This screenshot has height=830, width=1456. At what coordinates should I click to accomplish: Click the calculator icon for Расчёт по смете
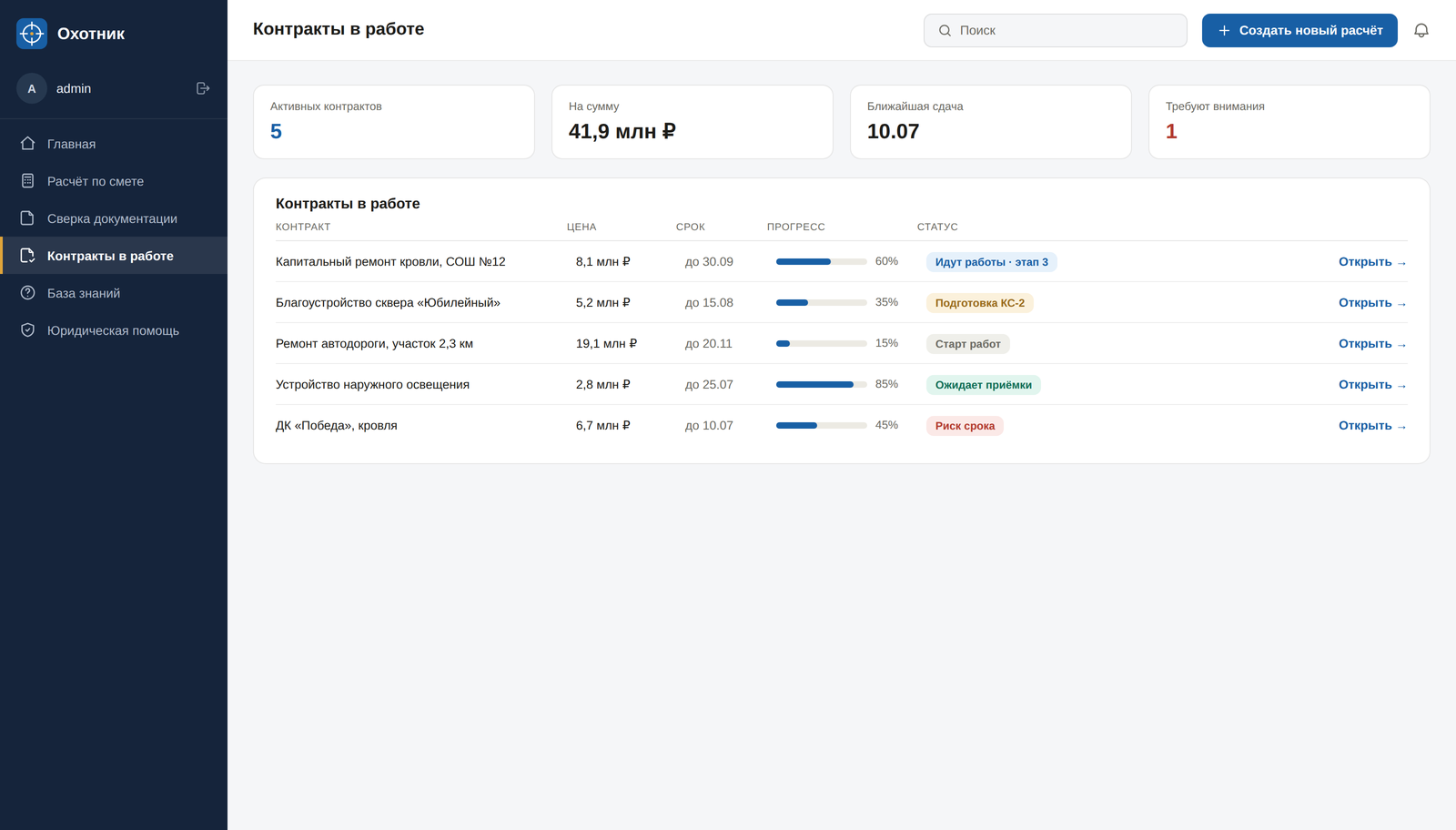[27, 181]
